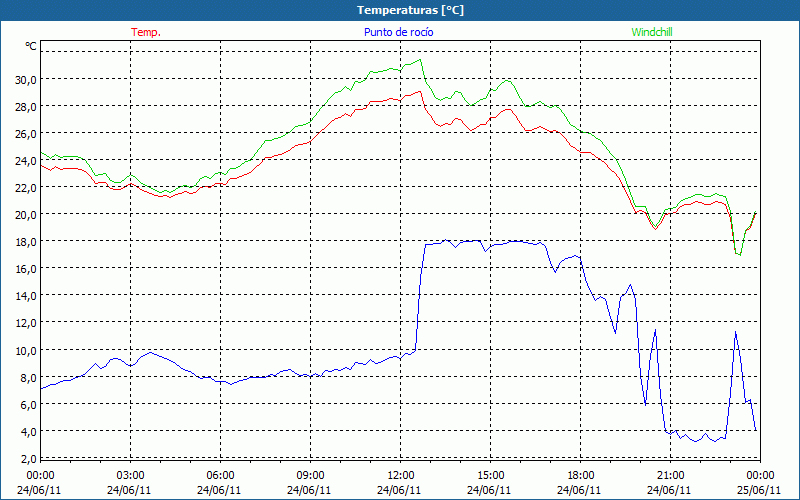Click the 2,0 y-axis value
The width and height of the screenshot is (800, 500).
[29, 459]
